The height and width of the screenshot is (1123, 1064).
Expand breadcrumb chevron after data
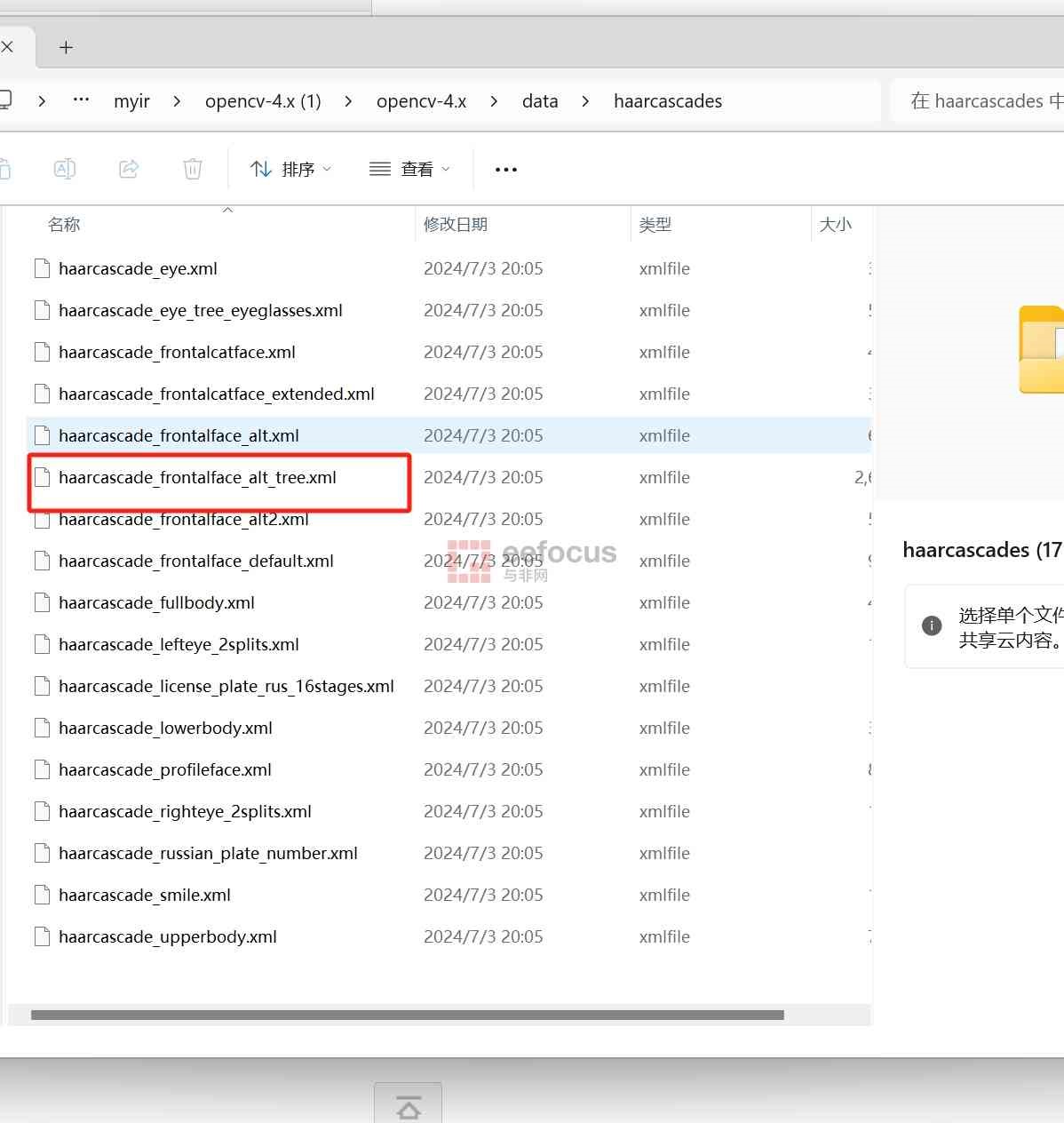[585, 101]
